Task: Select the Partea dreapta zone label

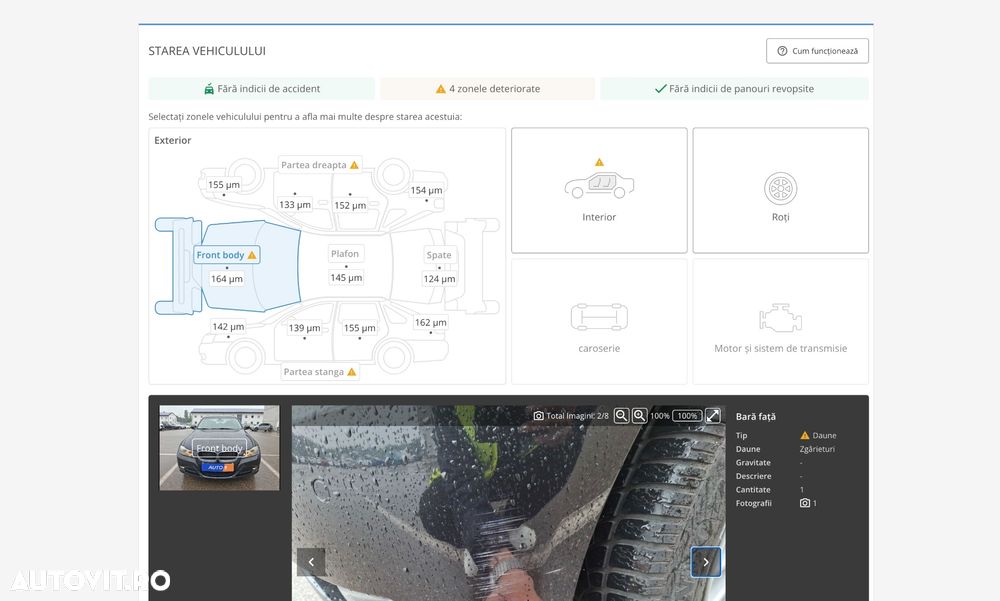Action: click(x=320, y=165)
